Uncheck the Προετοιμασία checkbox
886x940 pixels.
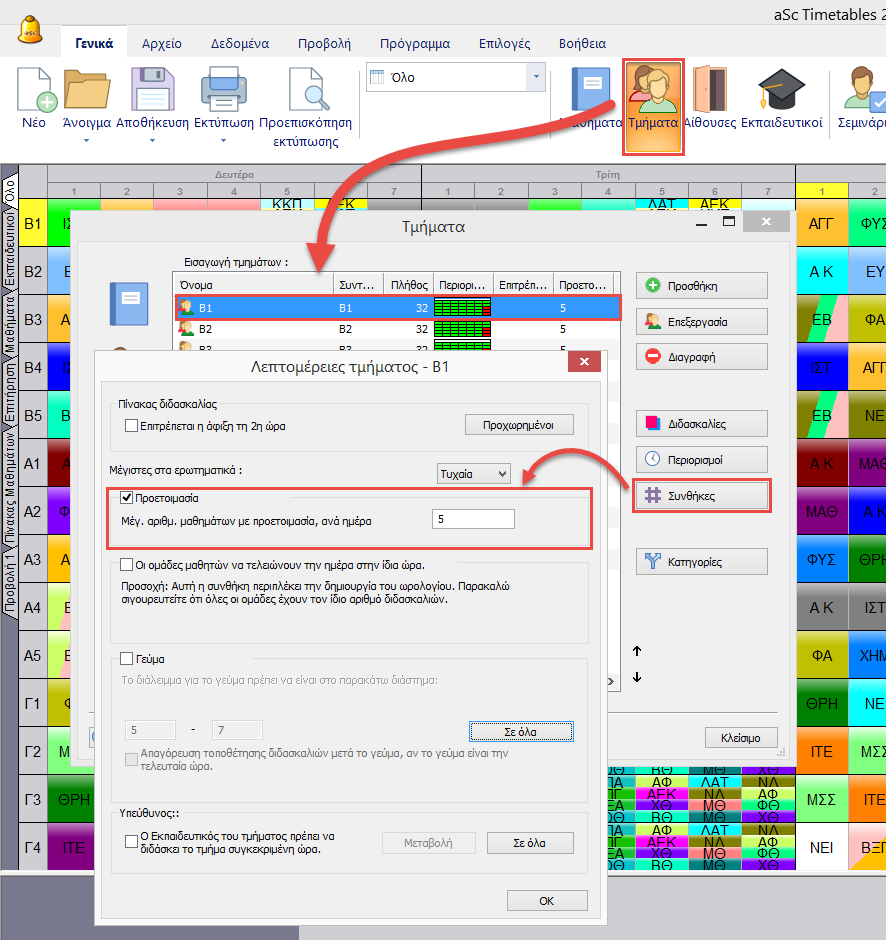pos(127,497)
